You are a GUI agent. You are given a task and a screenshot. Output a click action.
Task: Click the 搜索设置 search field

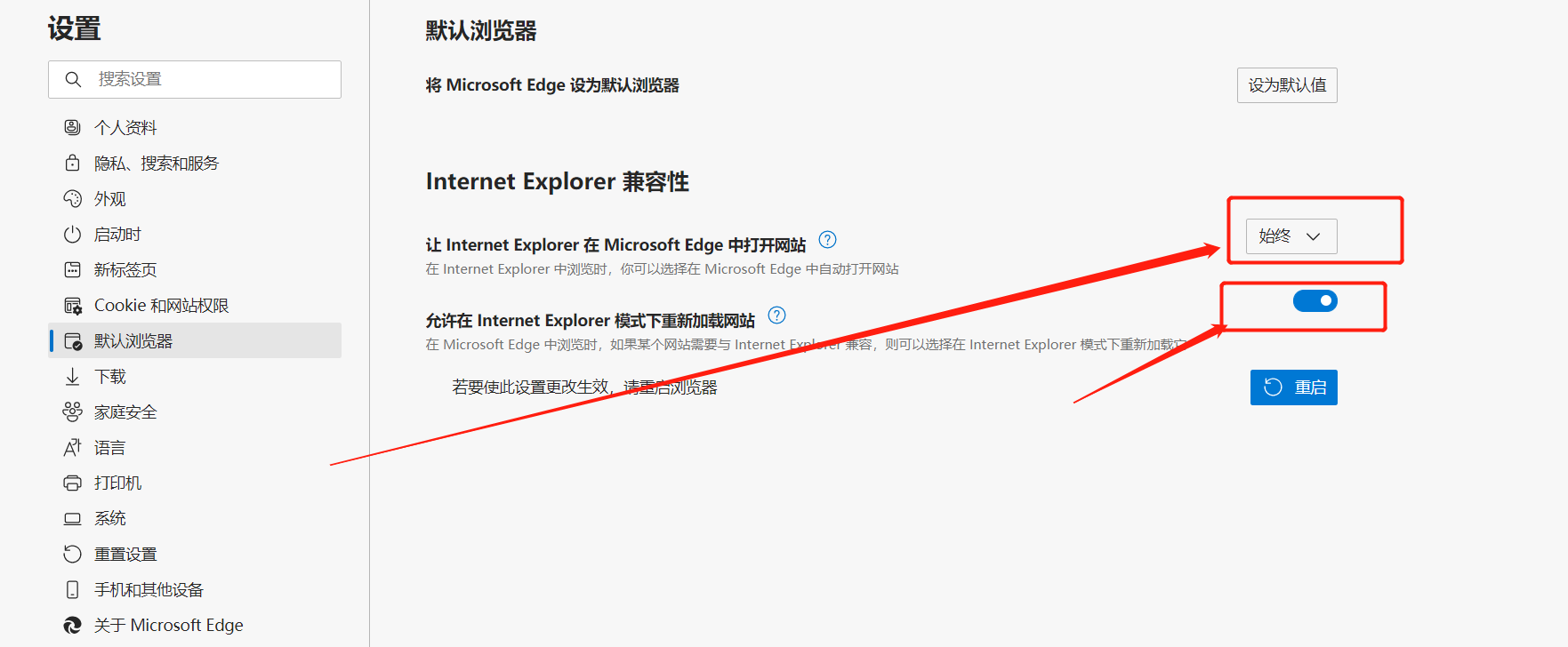[195, 80]
